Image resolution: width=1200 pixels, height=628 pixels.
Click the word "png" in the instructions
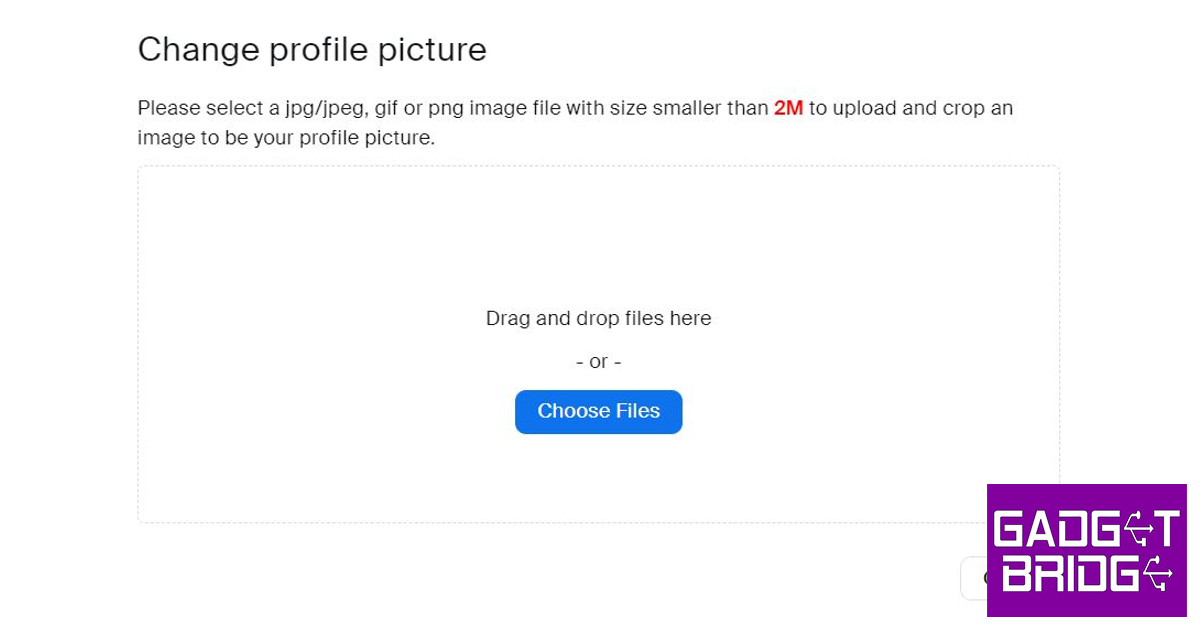pos(446,108)
